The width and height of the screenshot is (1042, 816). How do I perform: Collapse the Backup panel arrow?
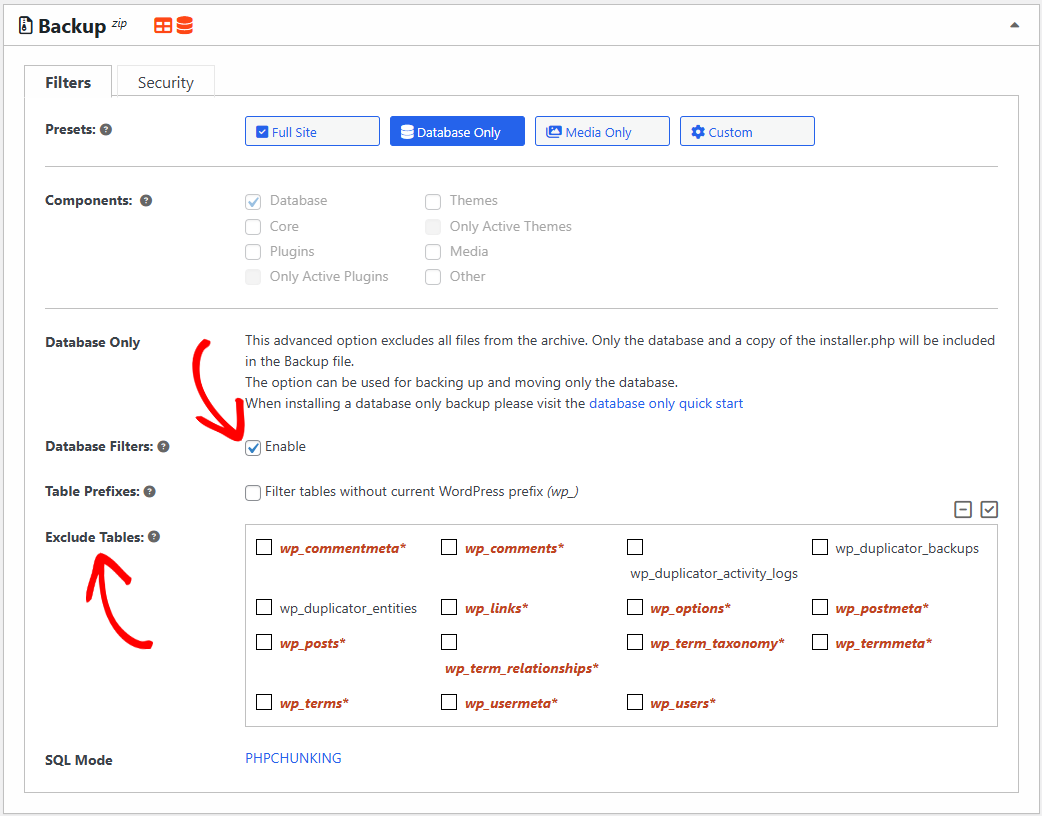click(1015, 25)
